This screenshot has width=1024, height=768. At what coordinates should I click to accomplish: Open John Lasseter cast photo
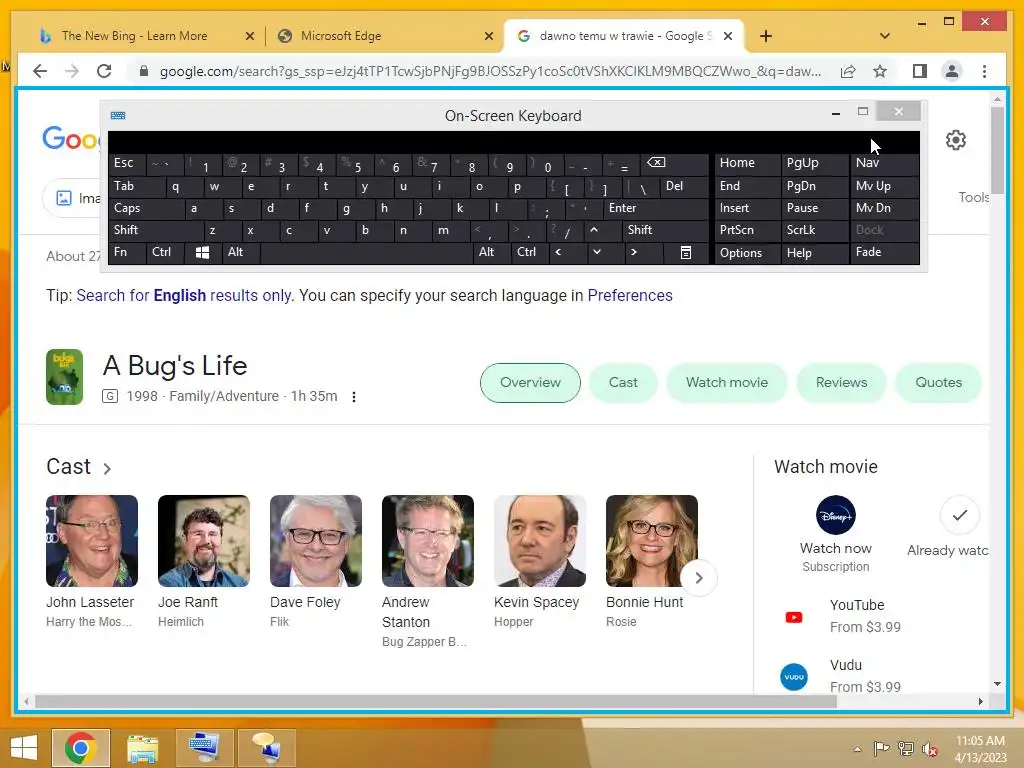click(92, 541)
